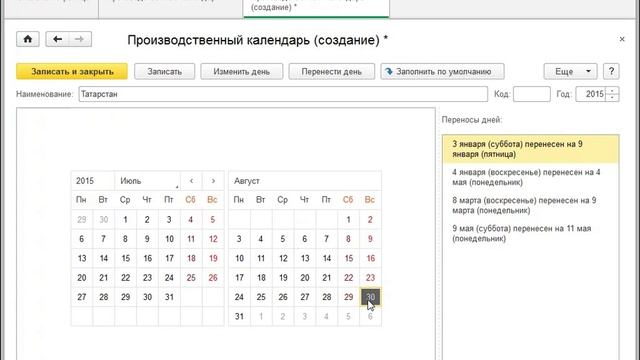Image resolution: width=640 pixels, height=360 pixels.
Task: Select transfer '4 января (воскресенье) перенесен на 4 мая'
Action: [530, 177]
